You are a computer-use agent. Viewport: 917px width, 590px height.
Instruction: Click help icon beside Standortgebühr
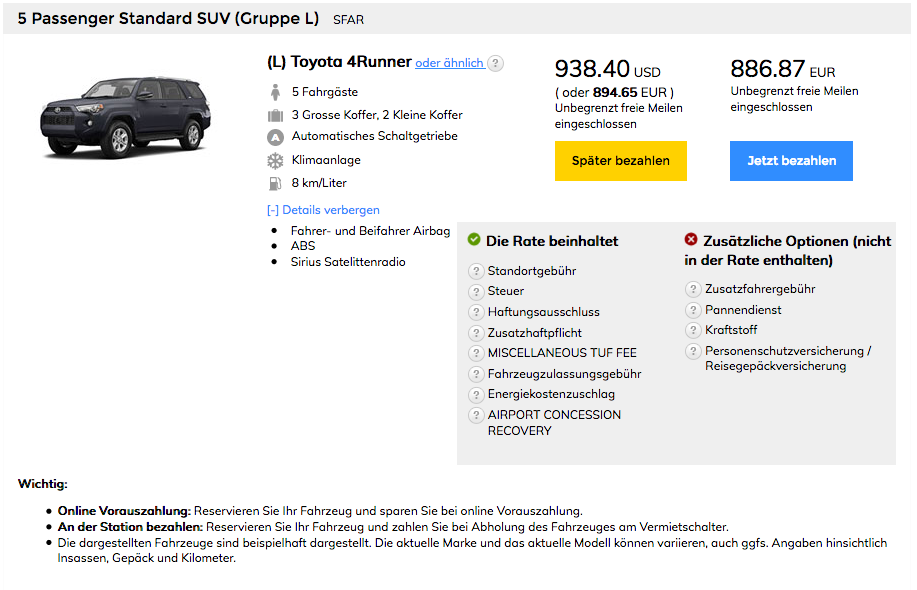click(476, 271)
